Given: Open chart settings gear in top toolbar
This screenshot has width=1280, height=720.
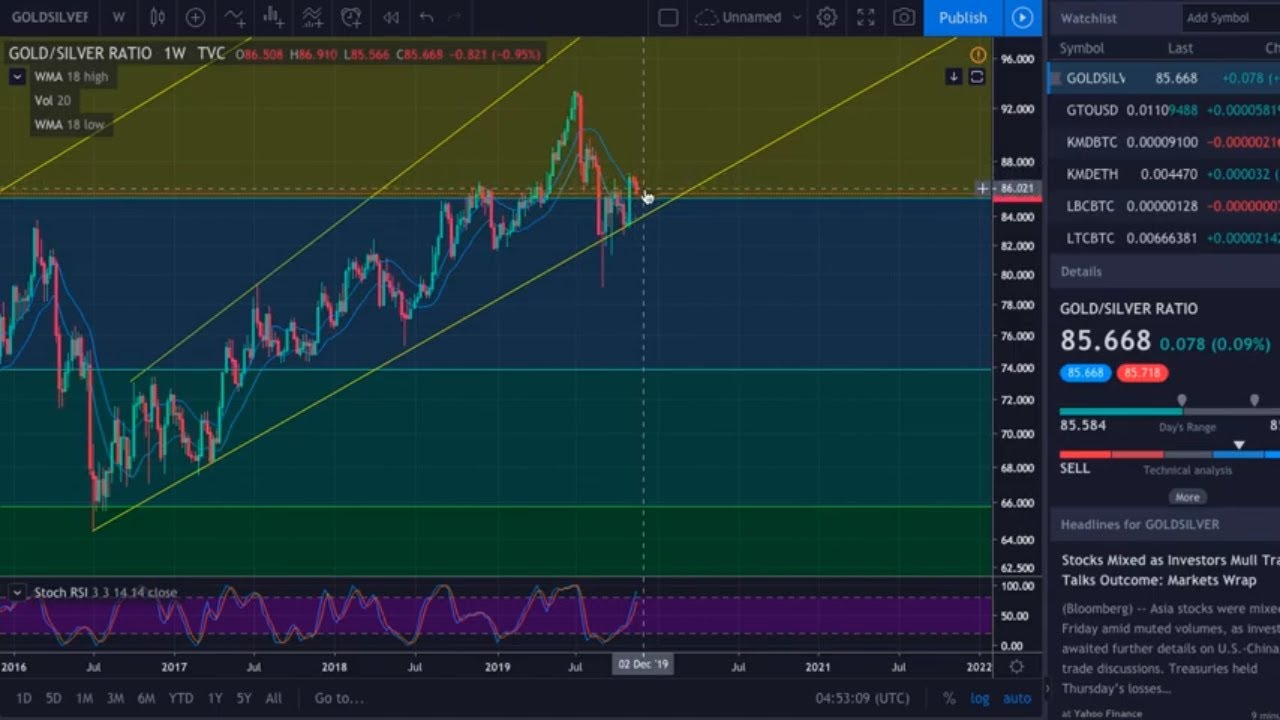Looking at the screenshot, I should pos(827,17).
